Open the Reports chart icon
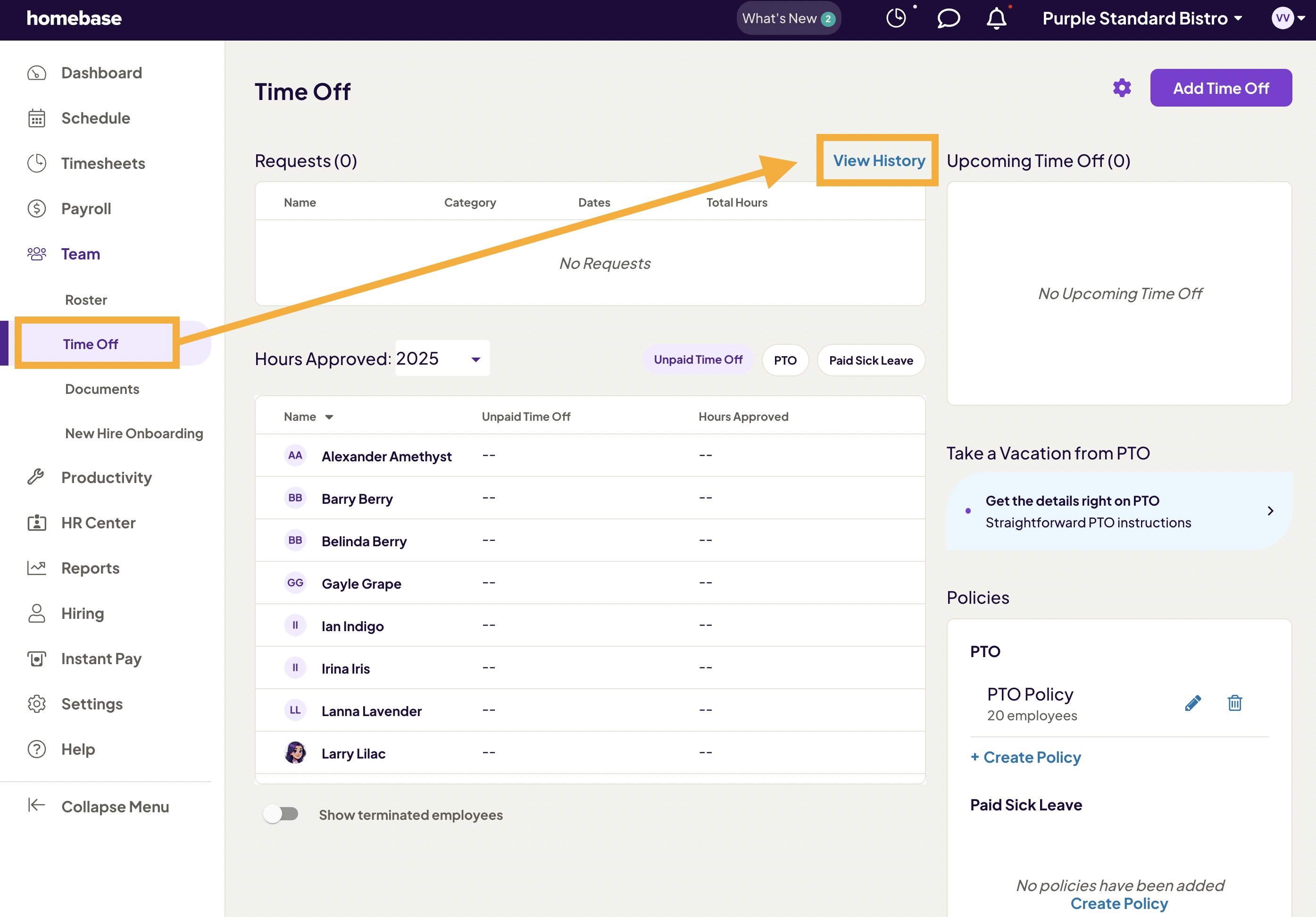This screenshot has width=1316, height=917. pos(37,568)
